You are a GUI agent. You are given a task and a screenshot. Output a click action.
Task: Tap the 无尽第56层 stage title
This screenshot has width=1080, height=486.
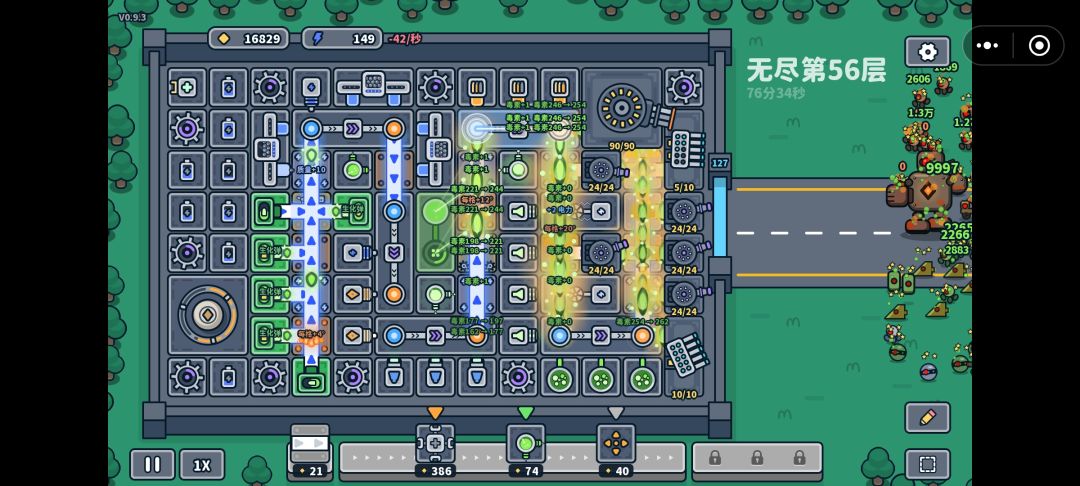coord(816,70)
